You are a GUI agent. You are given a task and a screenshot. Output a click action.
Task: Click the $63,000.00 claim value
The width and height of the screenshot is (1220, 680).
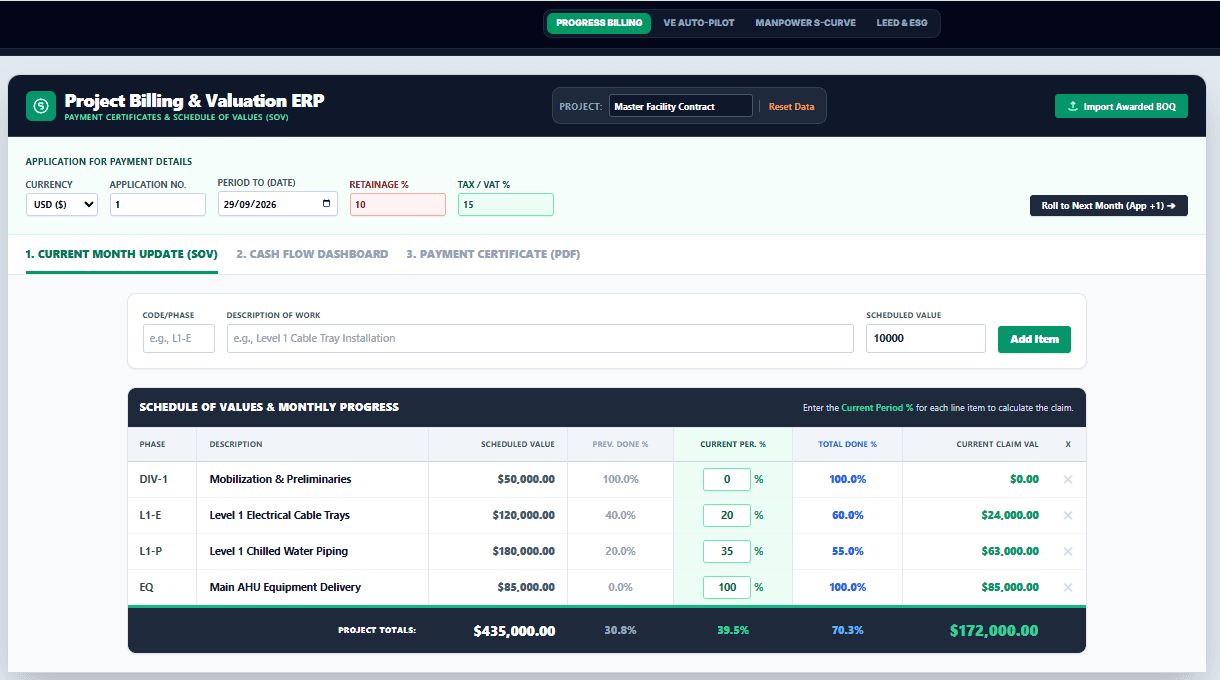point(1010,551)
